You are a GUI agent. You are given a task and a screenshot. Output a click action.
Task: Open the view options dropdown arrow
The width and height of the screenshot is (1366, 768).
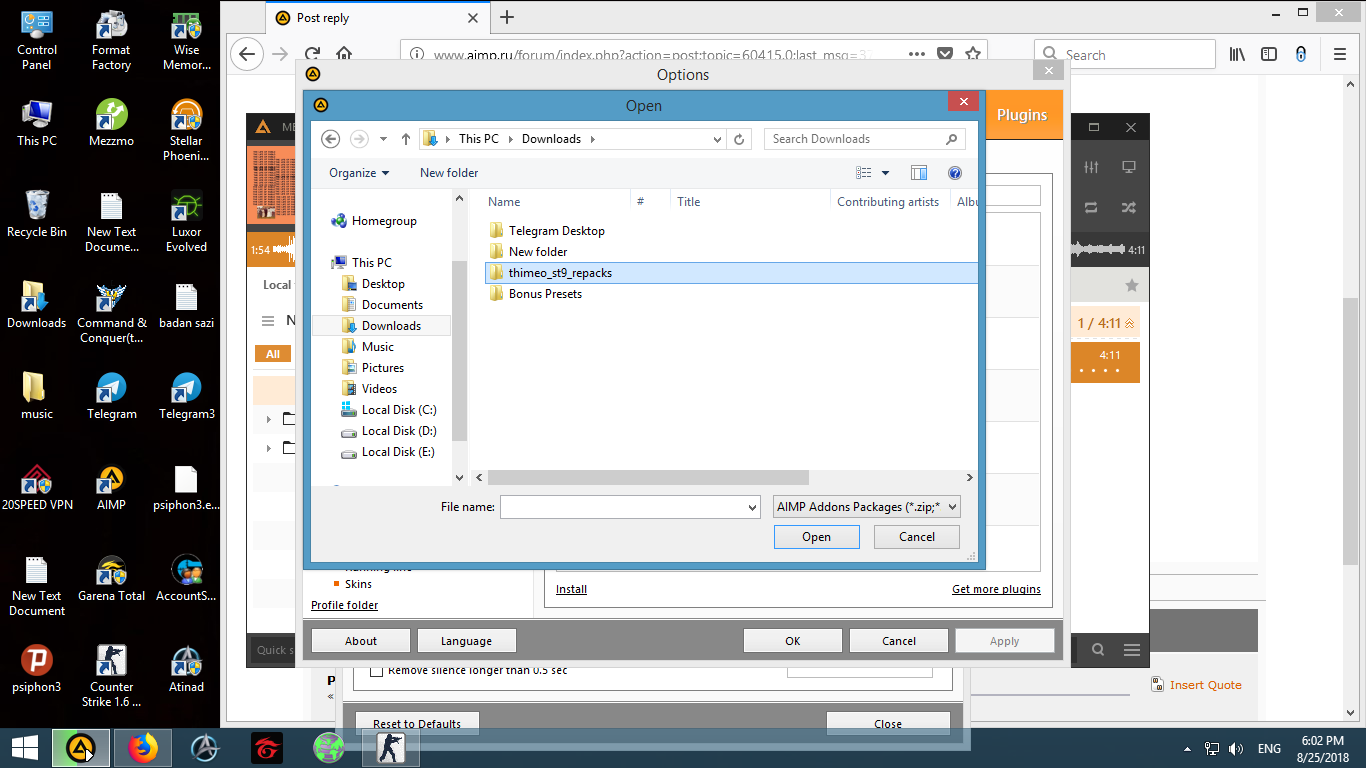point(885,173)
